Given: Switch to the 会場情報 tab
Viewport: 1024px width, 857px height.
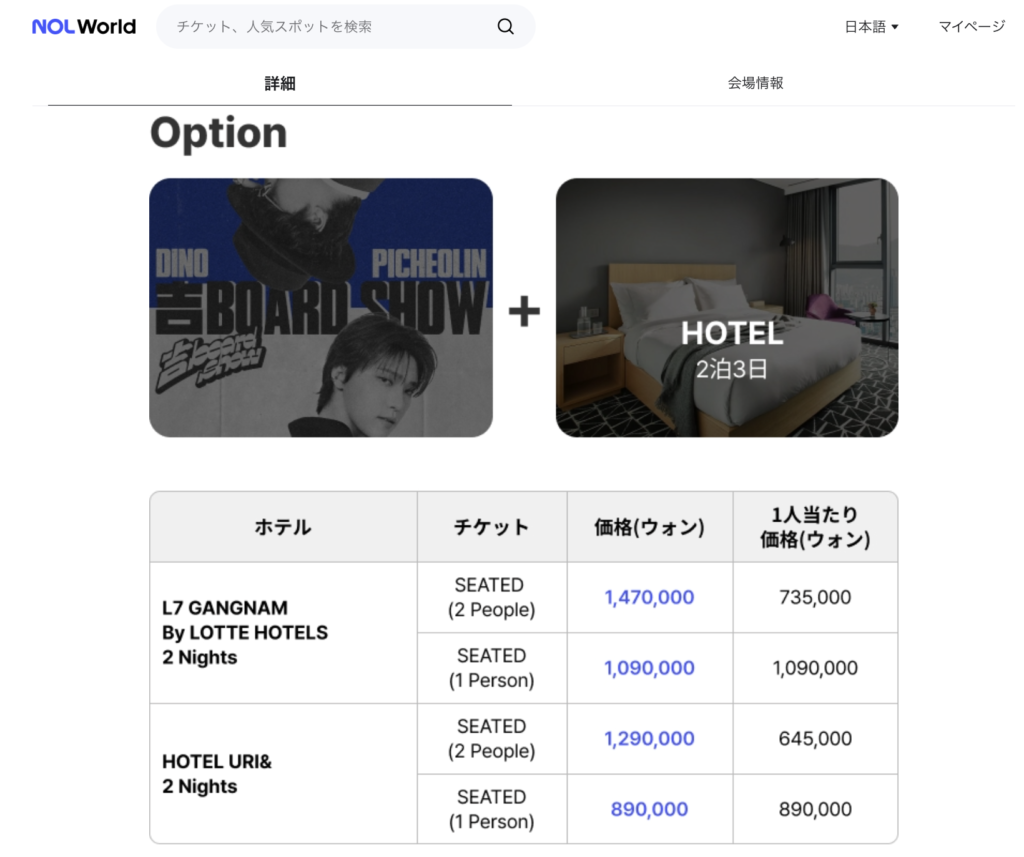Looking at the screenshot, I should coord(756,83).
